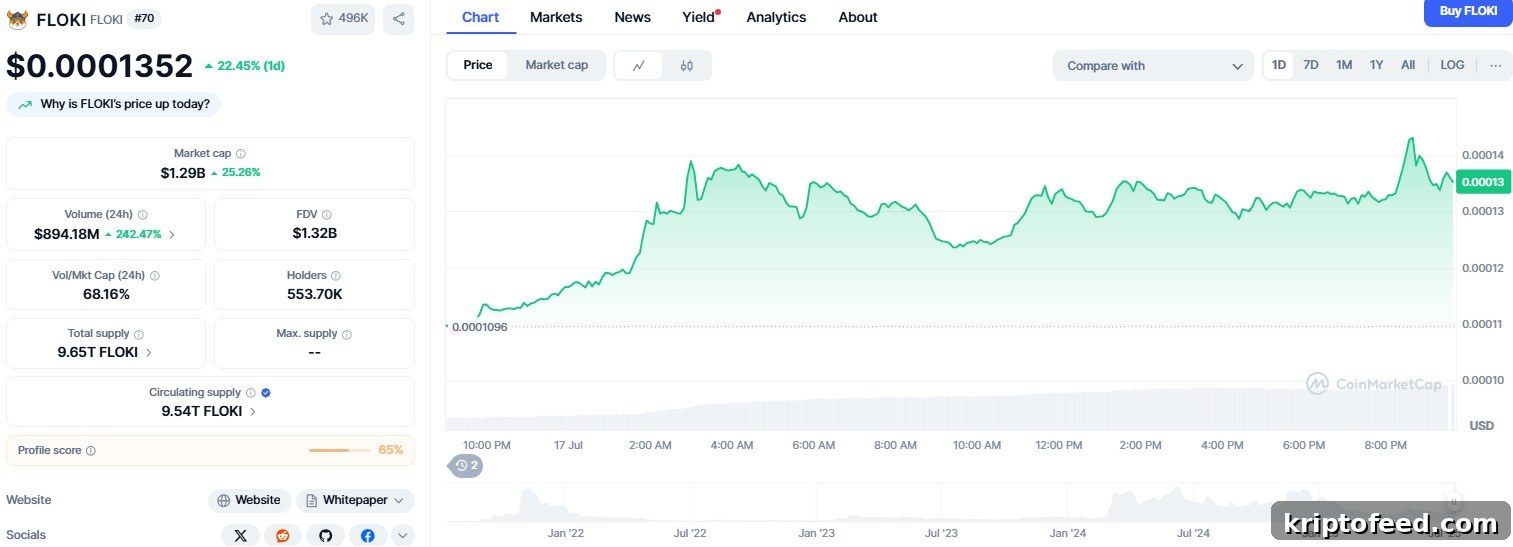Open the Chart tab
The image size is (1513, 547).
tap(480, 17)
